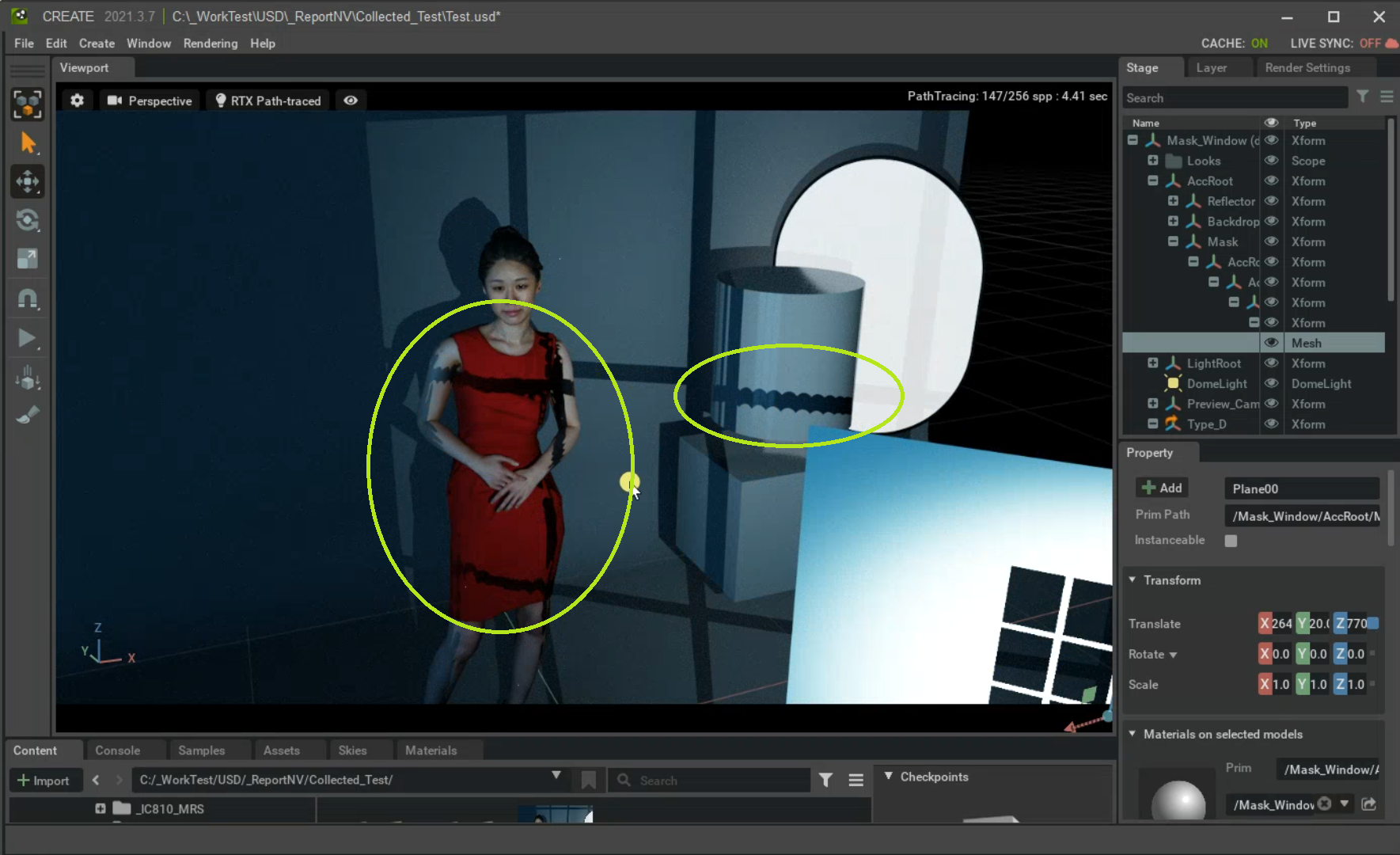
Task: Open the Rendering menu
Action: [211, 44]
